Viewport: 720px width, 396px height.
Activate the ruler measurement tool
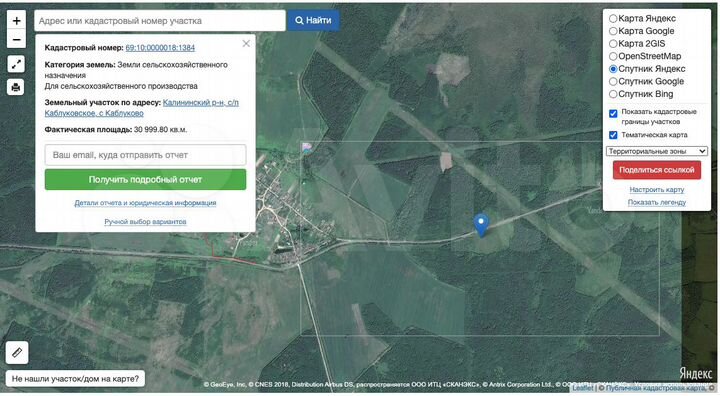17,352
